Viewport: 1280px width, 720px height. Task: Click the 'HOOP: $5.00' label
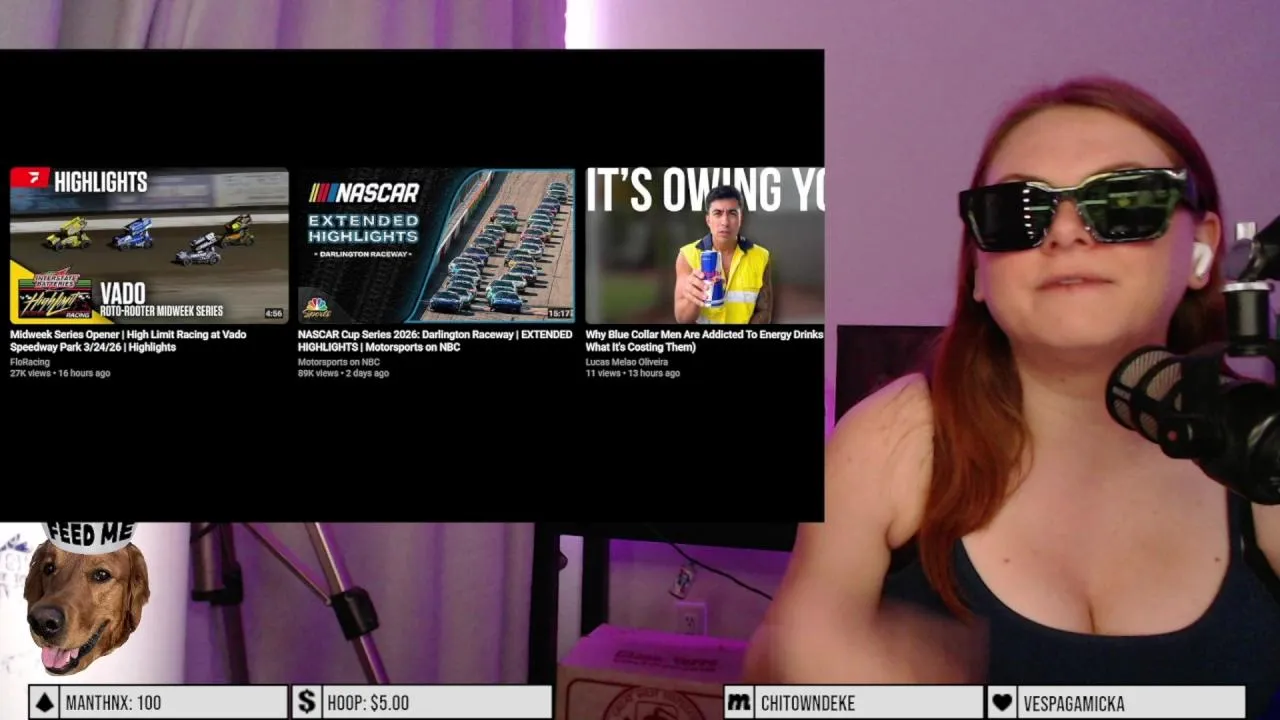368,703
